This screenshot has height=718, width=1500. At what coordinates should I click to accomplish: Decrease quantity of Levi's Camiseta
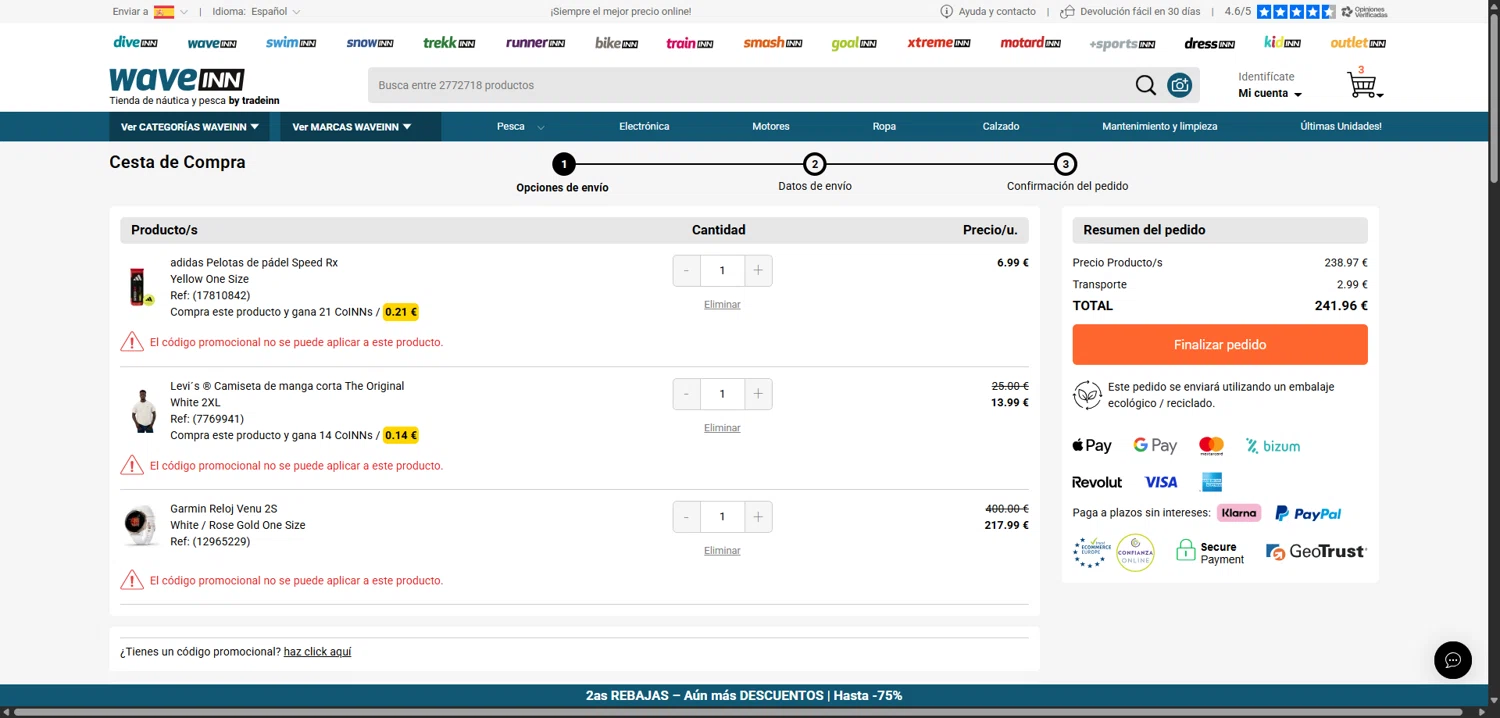pos(686,394)
